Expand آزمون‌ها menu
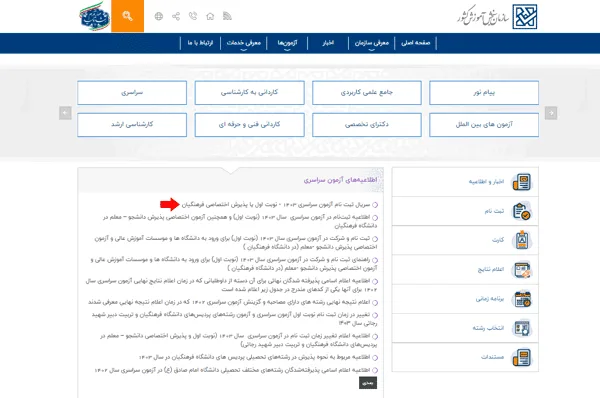This screenshot has height=398, width=600. coord(287,43)
